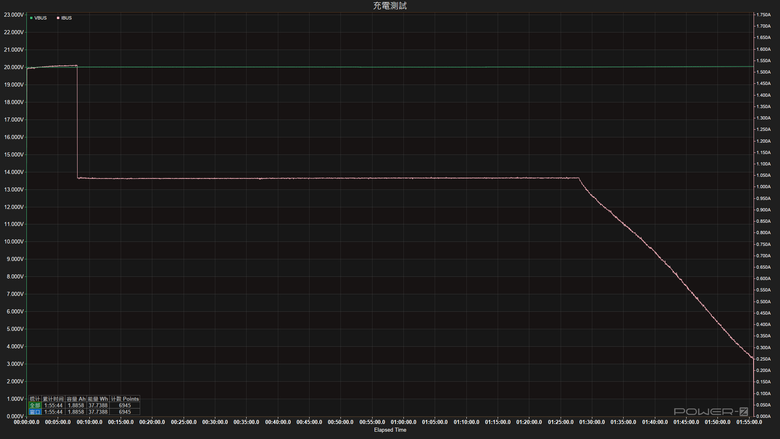The image size is (780, 439).
Task: Click the green 全部 row label
Action: click(x=34, y=405)
